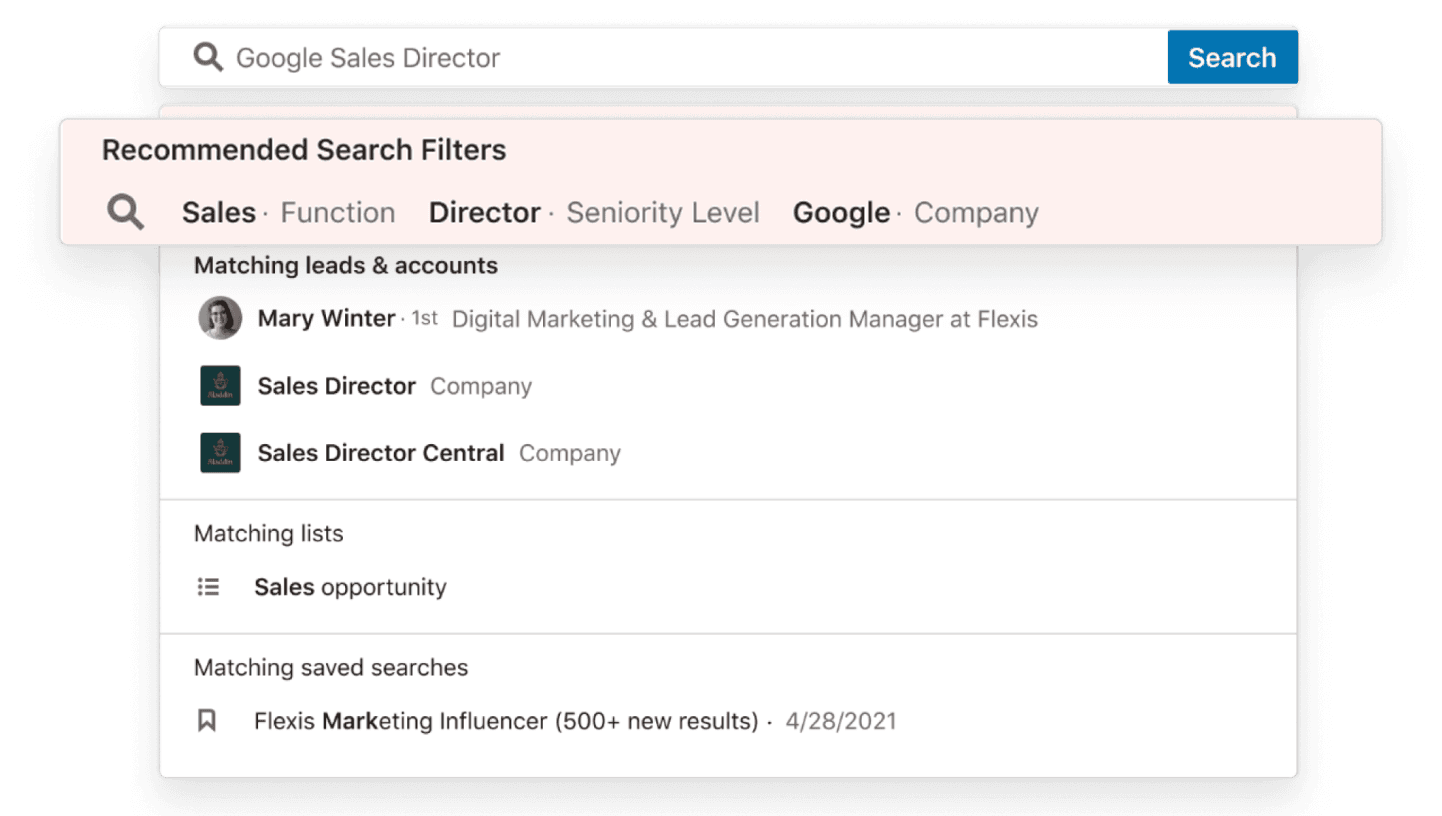Click the Matching leads & accounts heading
Image resolution: width=1442 pixels, height=816 pixels.
click(345, 265)
